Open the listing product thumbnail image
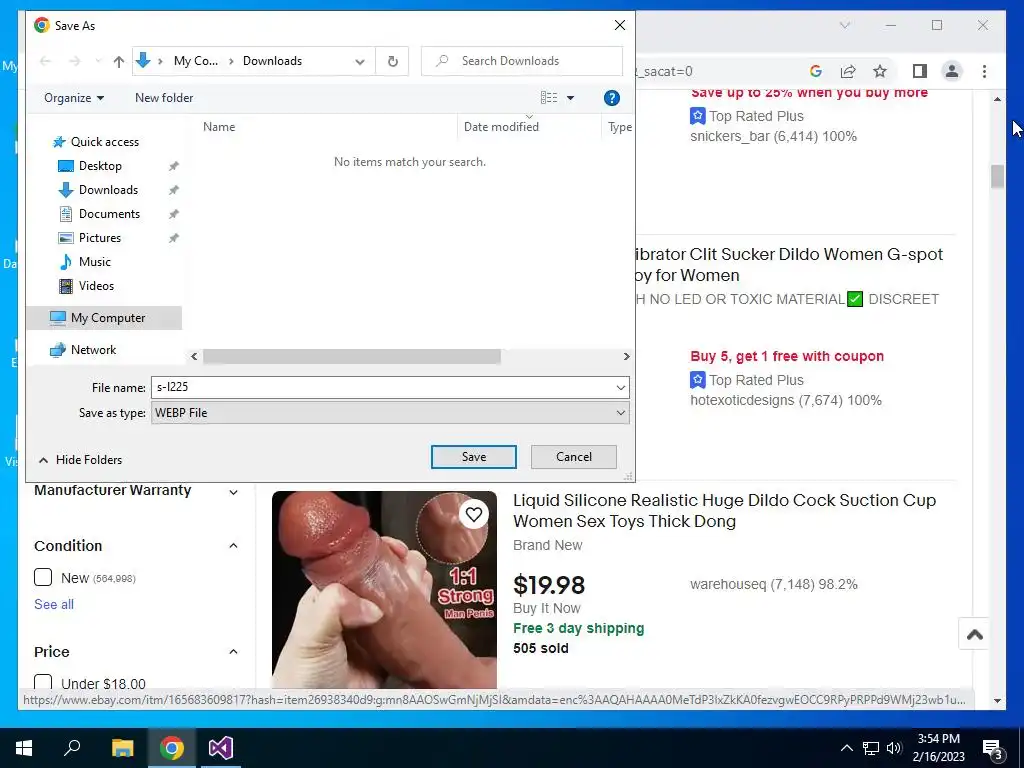 [x=384, y=590]
